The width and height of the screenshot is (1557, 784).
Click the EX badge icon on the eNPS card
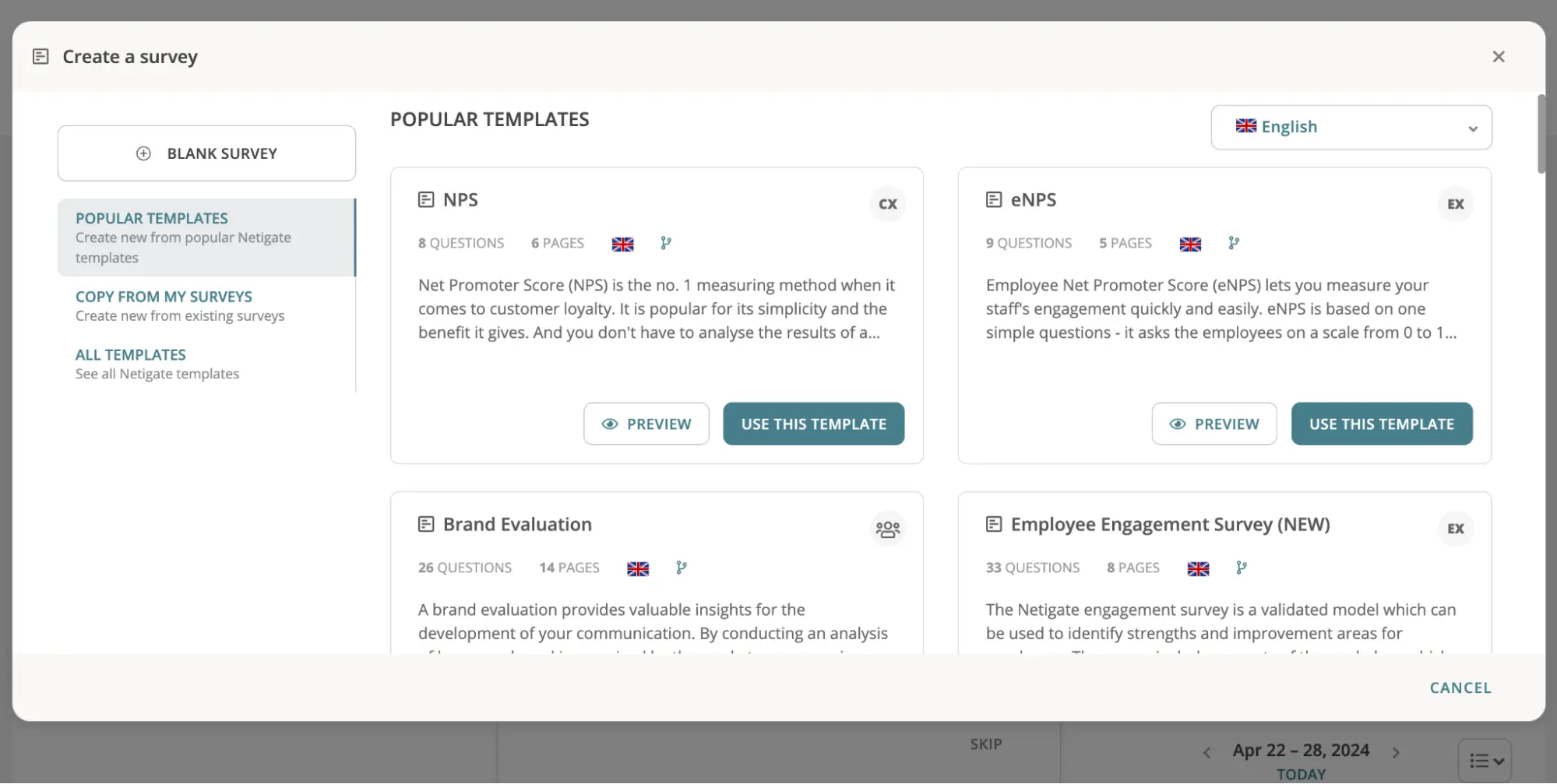coord(1455,204)
